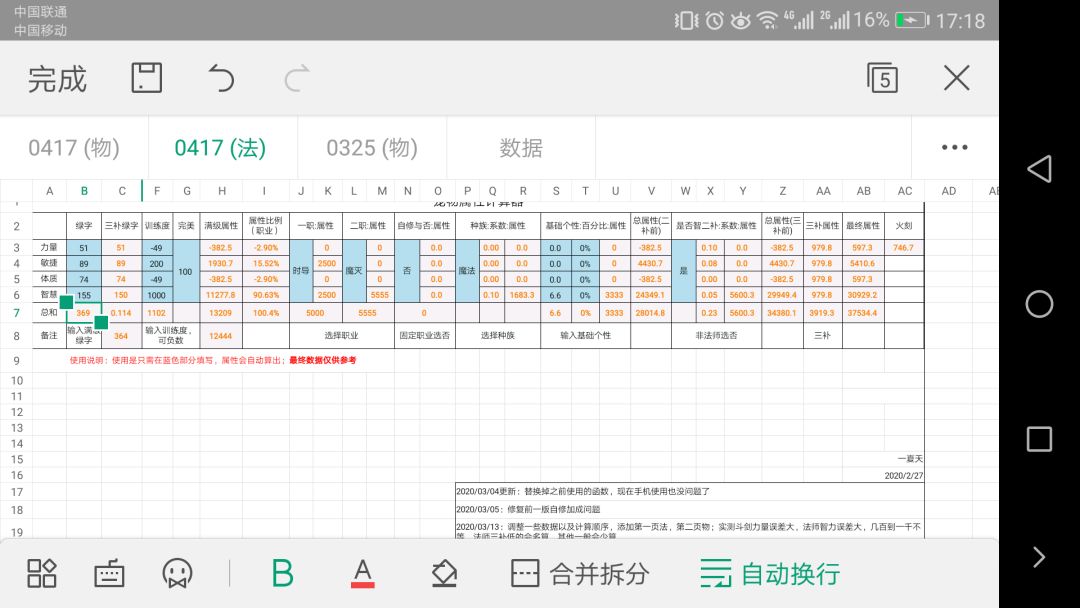Tap the 完成 (Done) button

coord(57,79)
